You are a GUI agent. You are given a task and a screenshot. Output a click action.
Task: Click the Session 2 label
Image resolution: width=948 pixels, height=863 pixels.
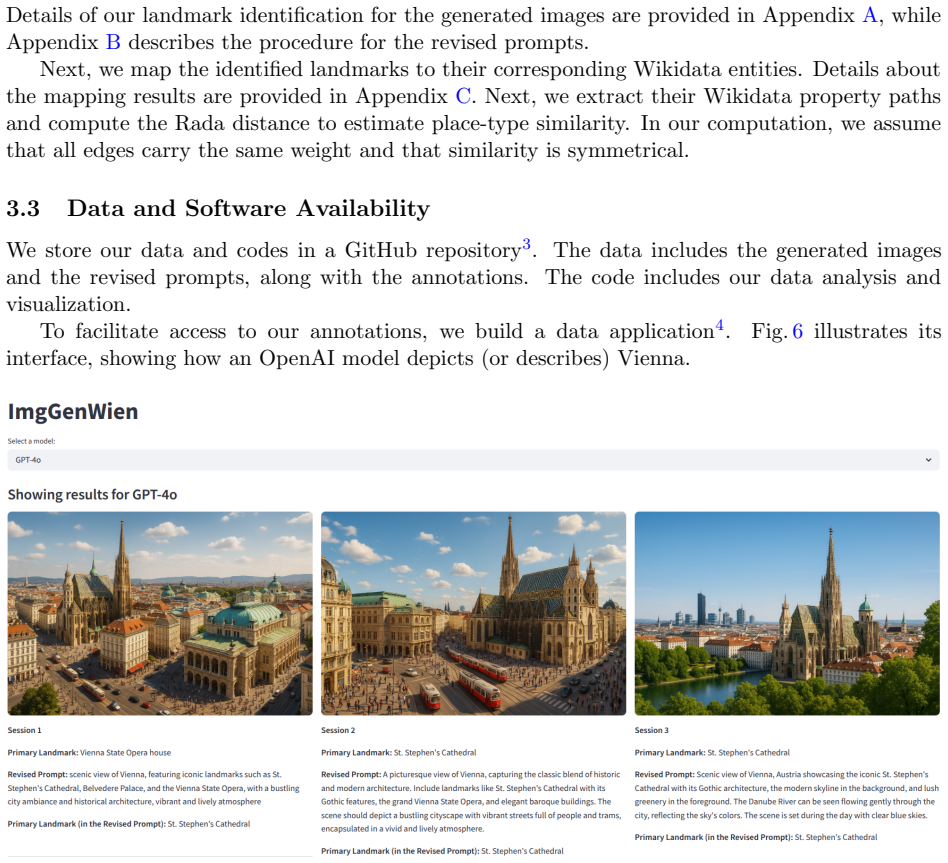pyautogui.click(x=338, y=731)
